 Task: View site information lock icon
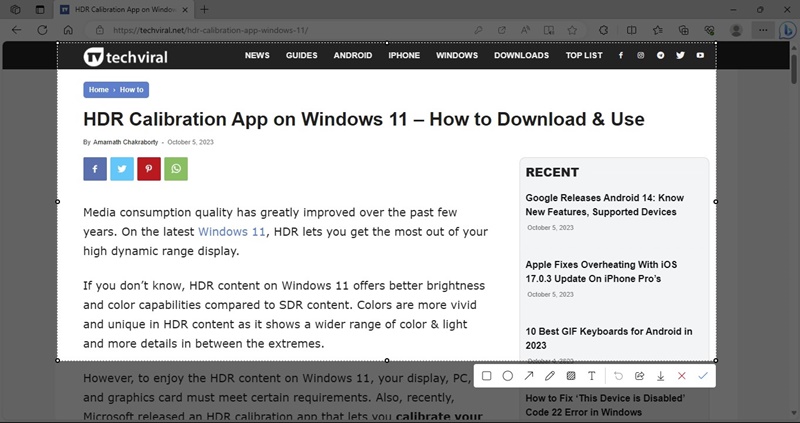(x=99, y=30)
